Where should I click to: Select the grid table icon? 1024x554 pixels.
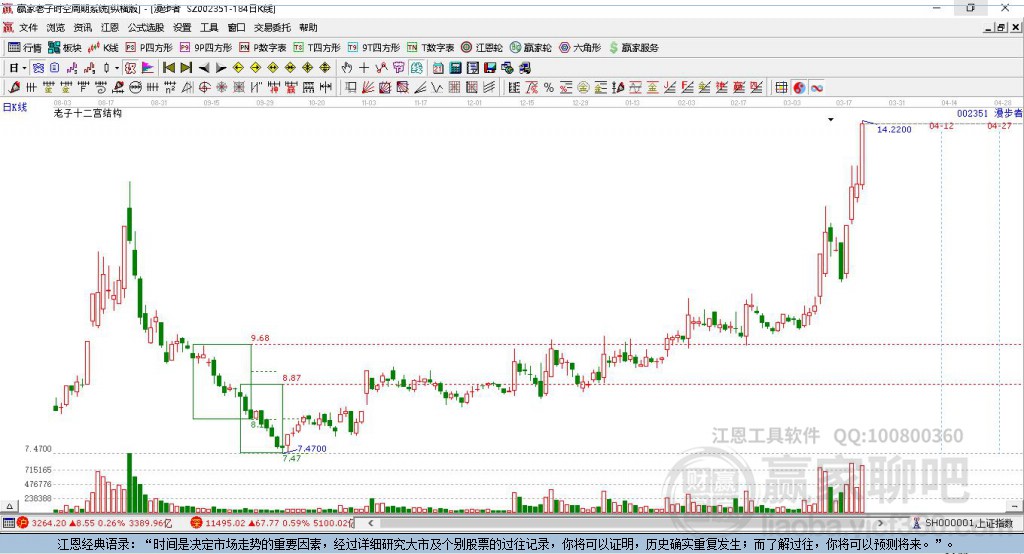(781, 88)
